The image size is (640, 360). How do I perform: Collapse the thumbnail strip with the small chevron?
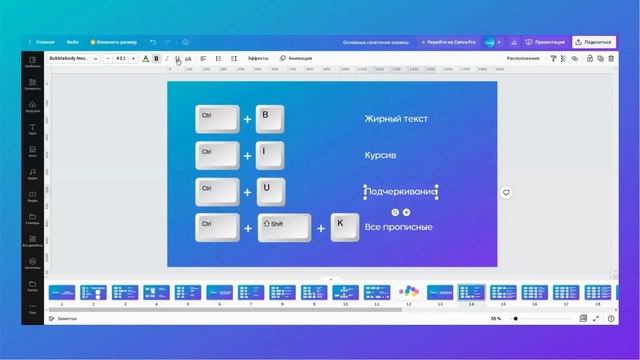(331, 280)
